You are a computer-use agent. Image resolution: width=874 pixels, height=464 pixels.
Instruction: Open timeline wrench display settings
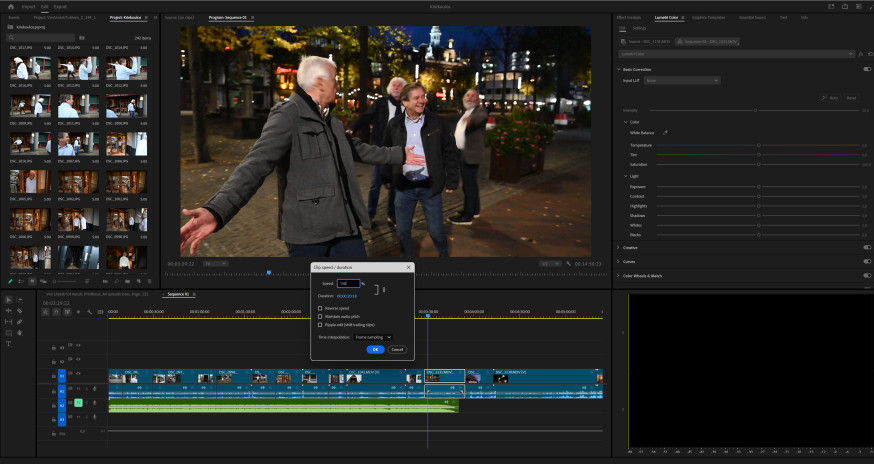pos(89,312)
